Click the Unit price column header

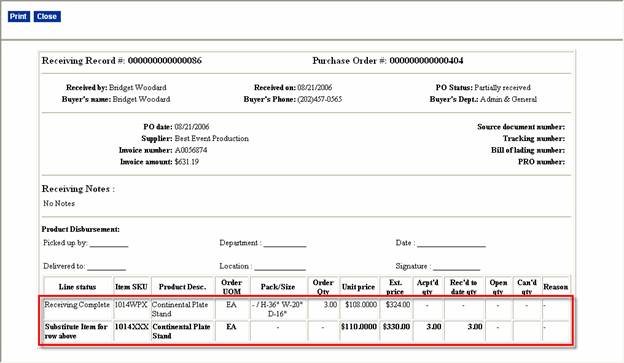[x=359, y=287]
